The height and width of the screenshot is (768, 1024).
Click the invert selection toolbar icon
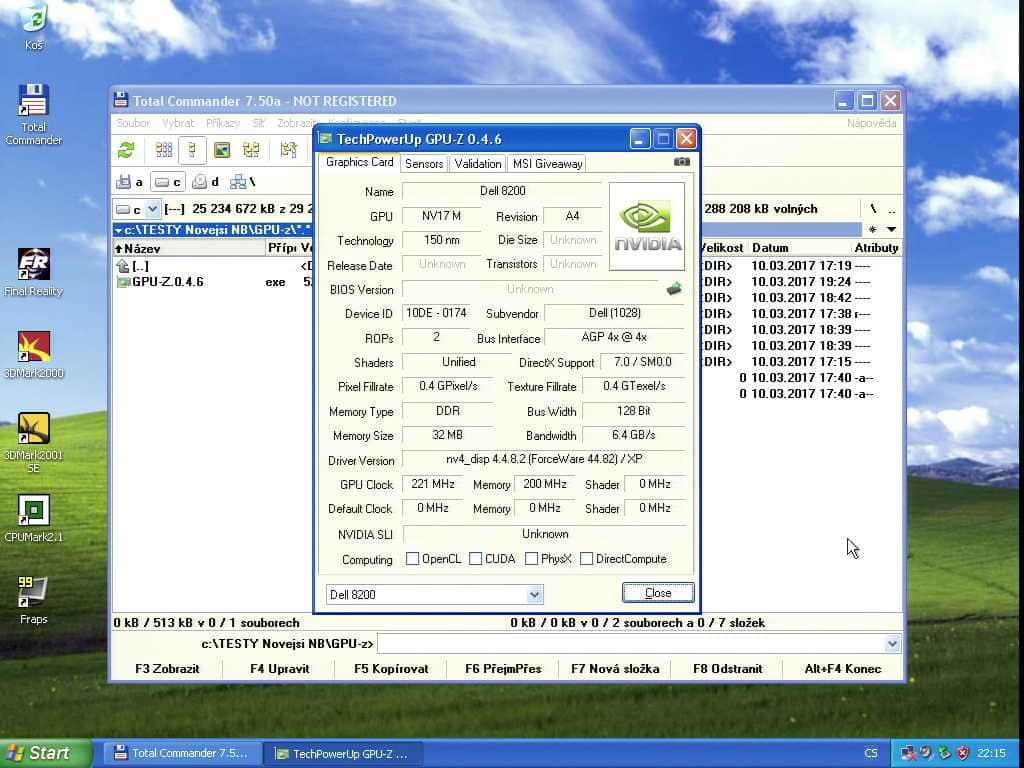[289, 150]
